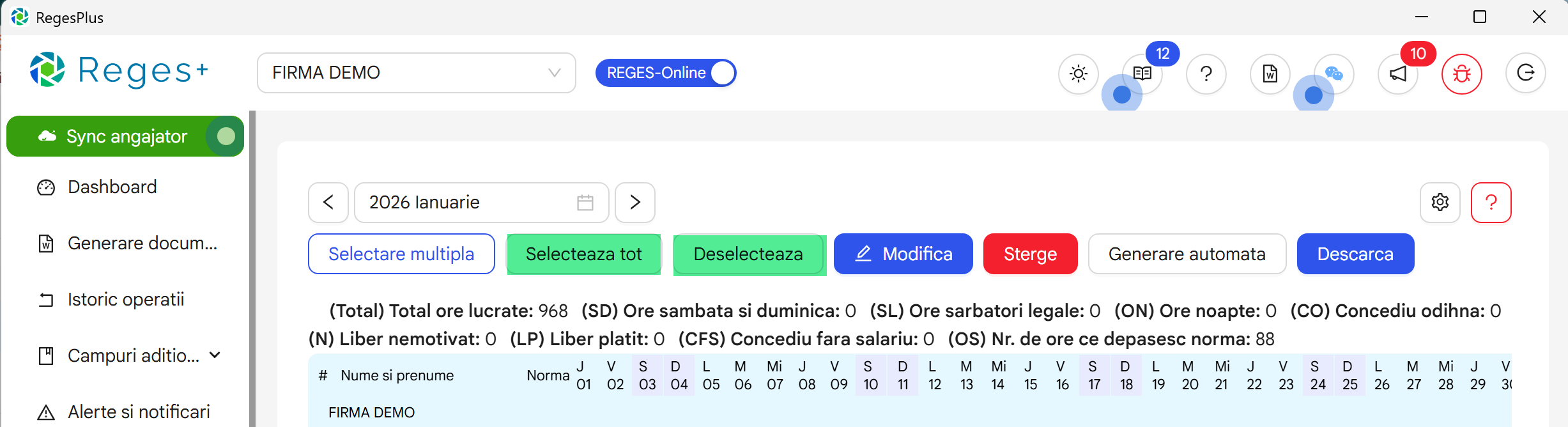The image size is (1568, 427).
Task: Open Dashboard from the sidebar
Action: [x=111, y=187]
